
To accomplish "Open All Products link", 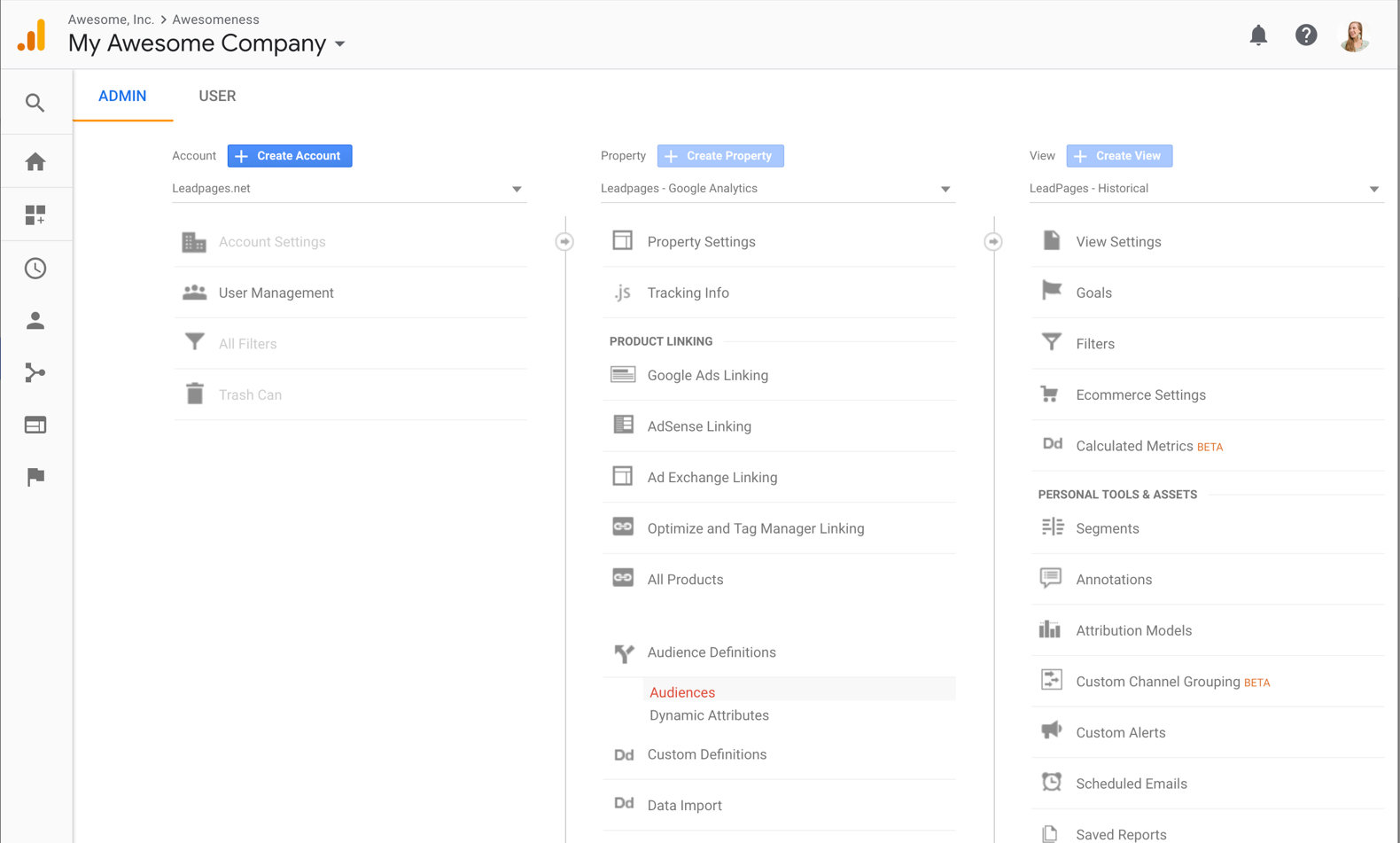I will (x=686, y=580).
